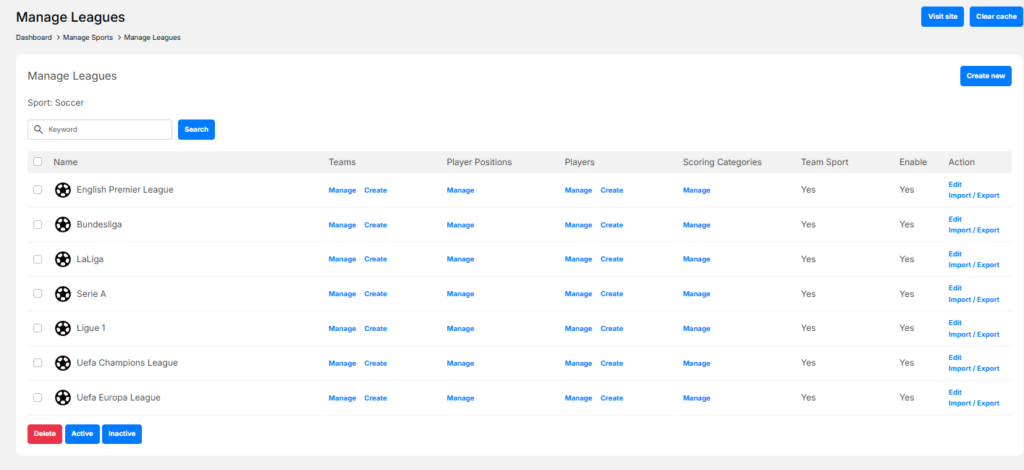This screenshot has height=470, width=1024.
Task: Click the LaLiga soccer ball icon
Action: point(62,259)
